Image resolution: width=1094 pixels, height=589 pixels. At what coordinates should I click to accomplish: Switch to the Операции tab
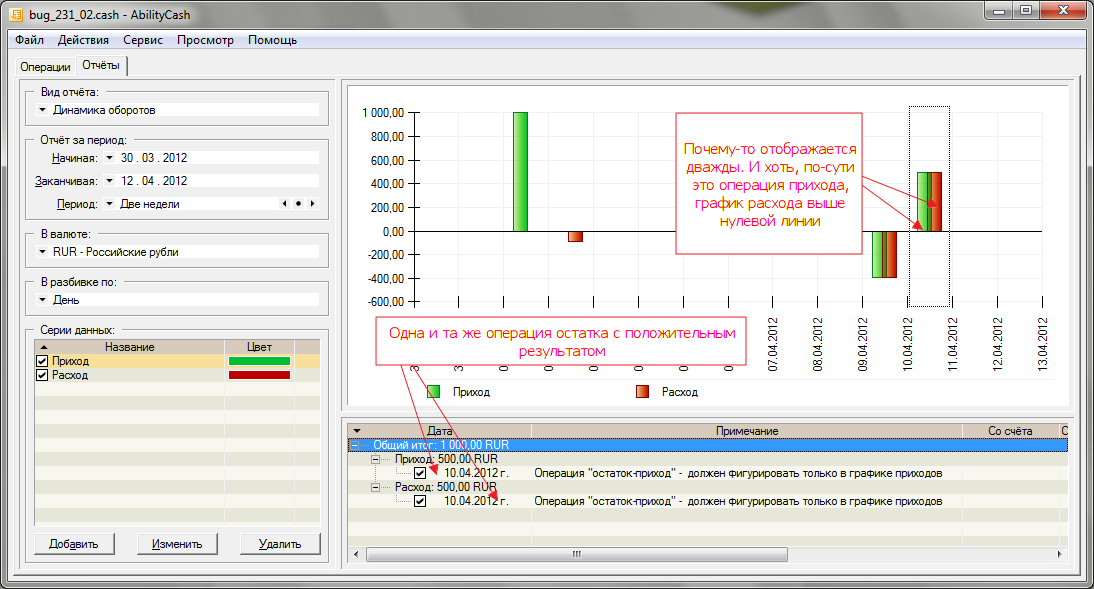[45, 66]
